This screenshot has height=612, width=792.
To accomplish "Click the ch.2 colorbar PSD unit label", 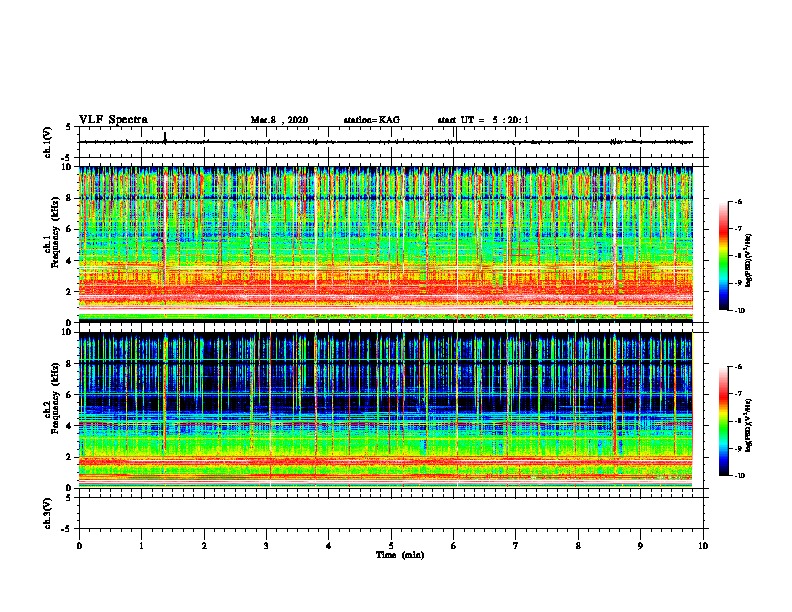I will pyautogui.click(x=749, y=425).
